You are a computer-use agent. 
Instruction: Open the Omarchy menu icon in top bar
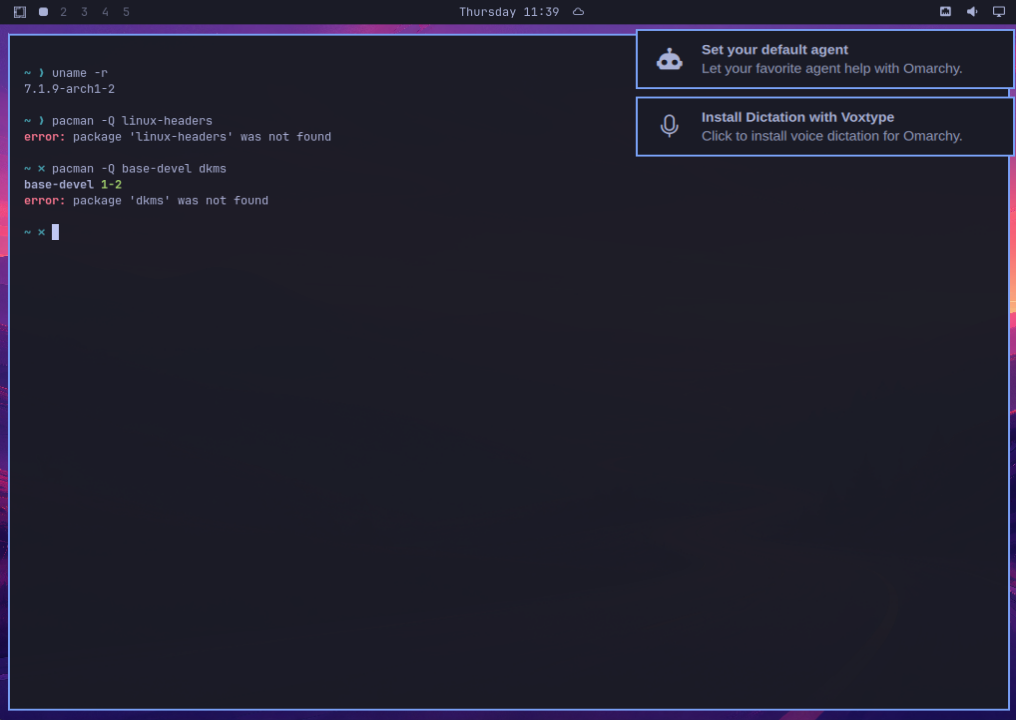(x=20, y=12)
